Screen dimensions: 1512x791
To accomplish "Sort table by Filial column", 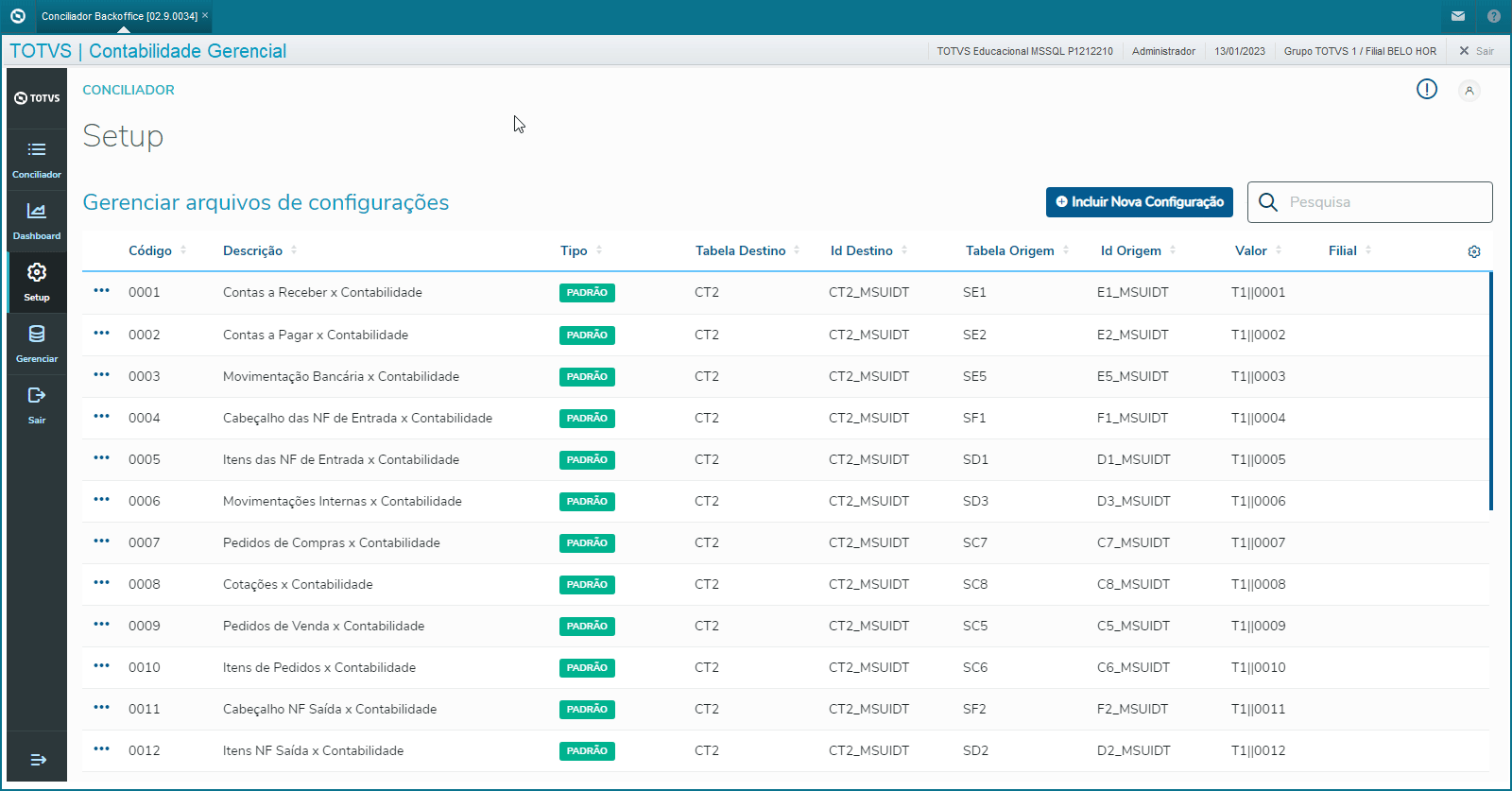I will [1349, 250].
